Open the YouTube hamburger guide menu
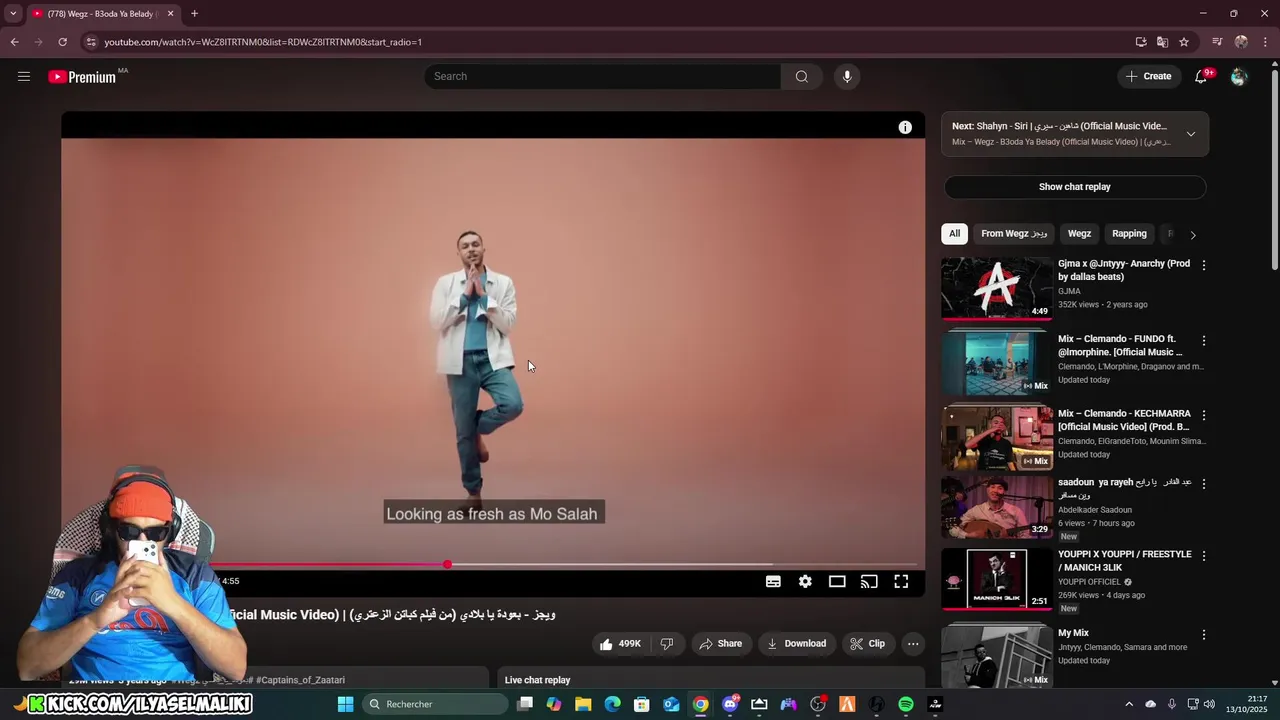The width and height of the screenshot is (1280, 720). pyautogui.click(x=24, y=76)
